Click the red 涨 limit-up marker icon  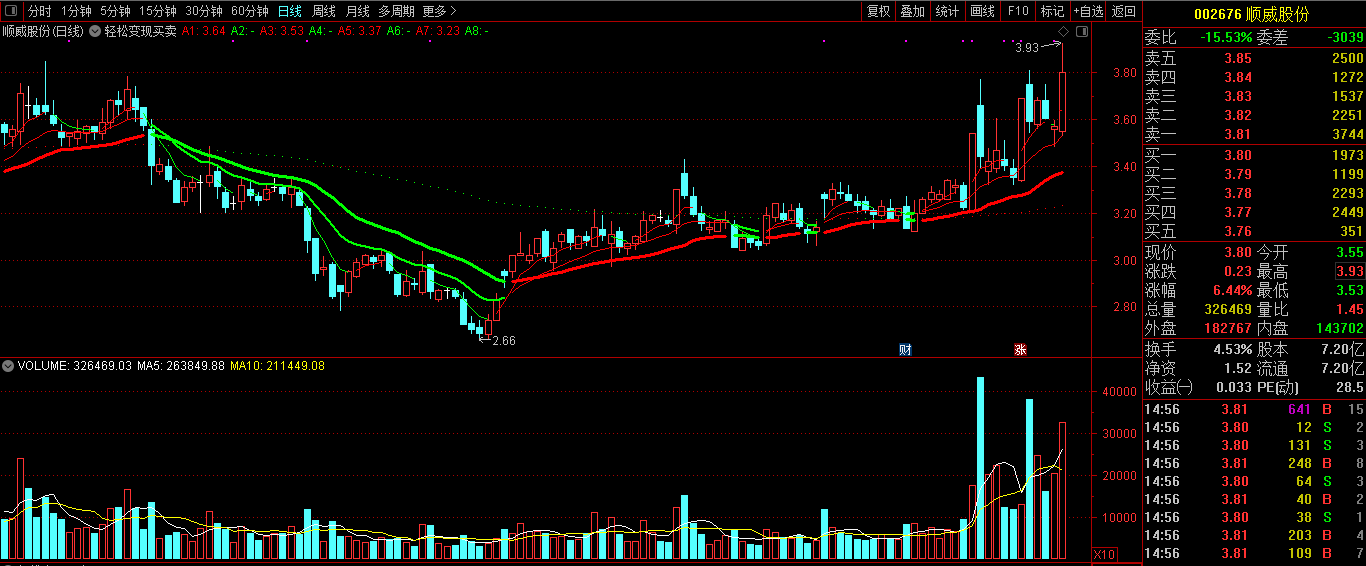[1021, 349]
